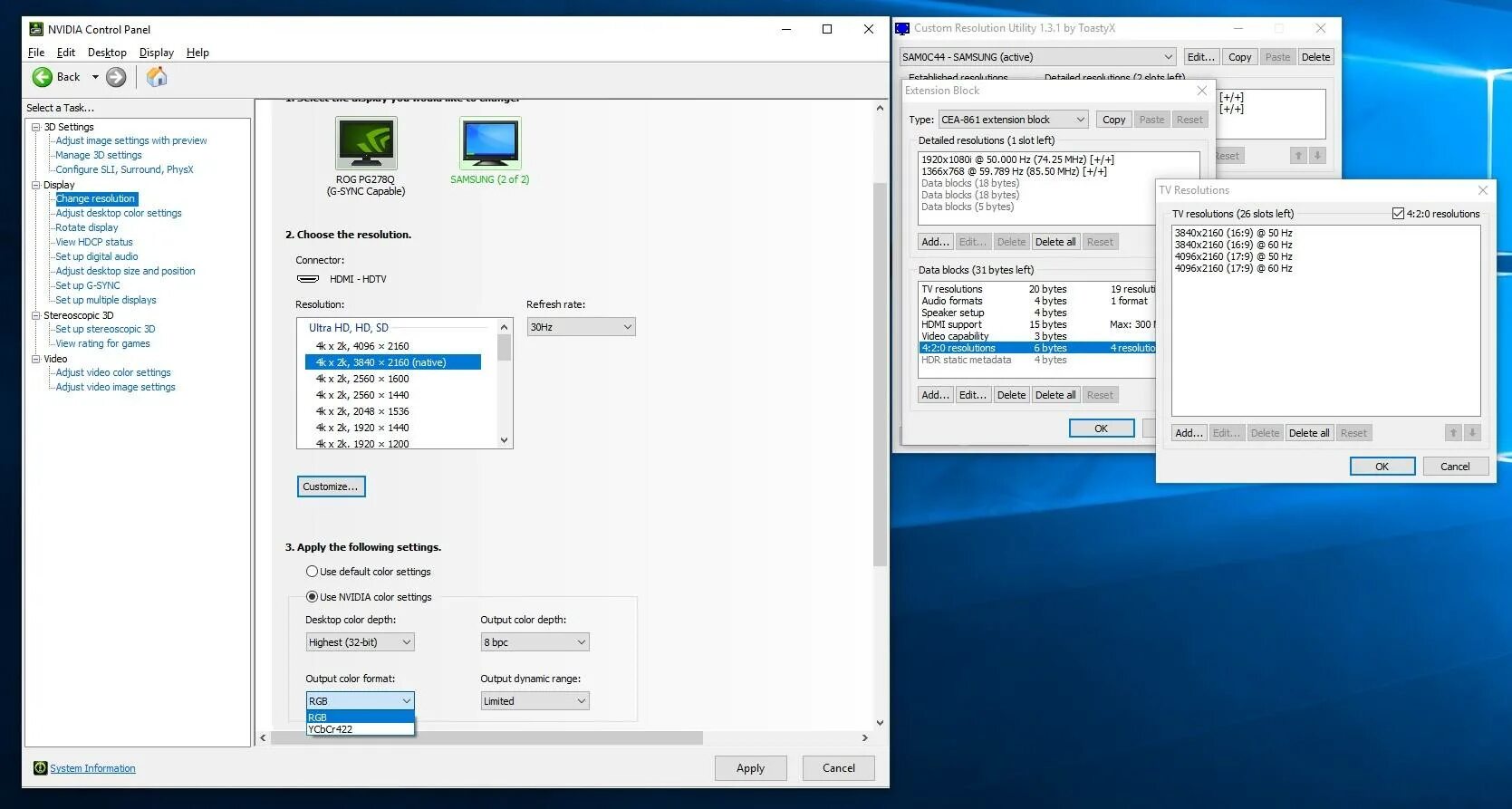Click the Customize... button
The width and height of the screenshot is (1512, 809).
pos(331,486)
